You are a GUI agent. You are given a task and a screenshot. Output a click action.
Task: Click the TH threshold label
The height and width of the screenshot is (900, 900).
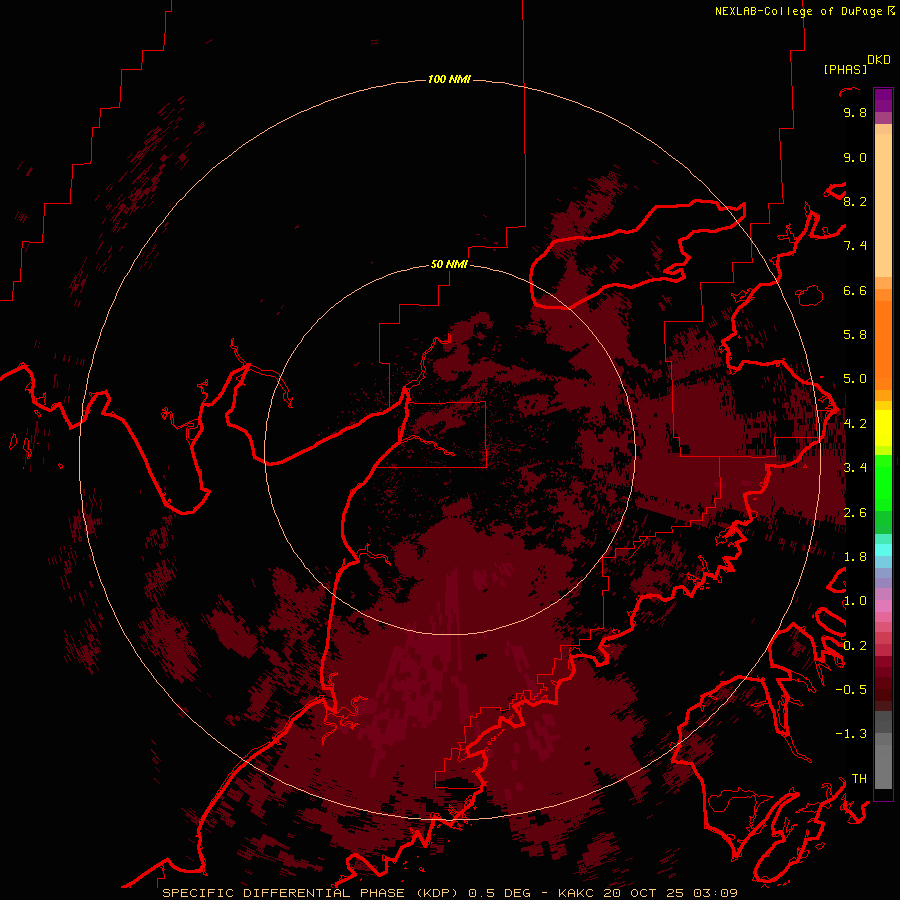(859, 779)
